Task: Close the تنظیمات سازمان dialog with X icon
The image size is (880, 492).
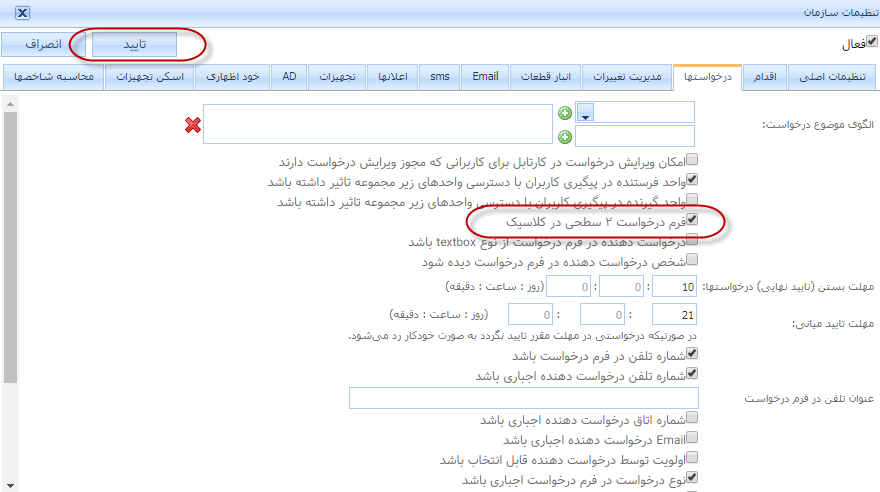Action: tap(22, 13)
